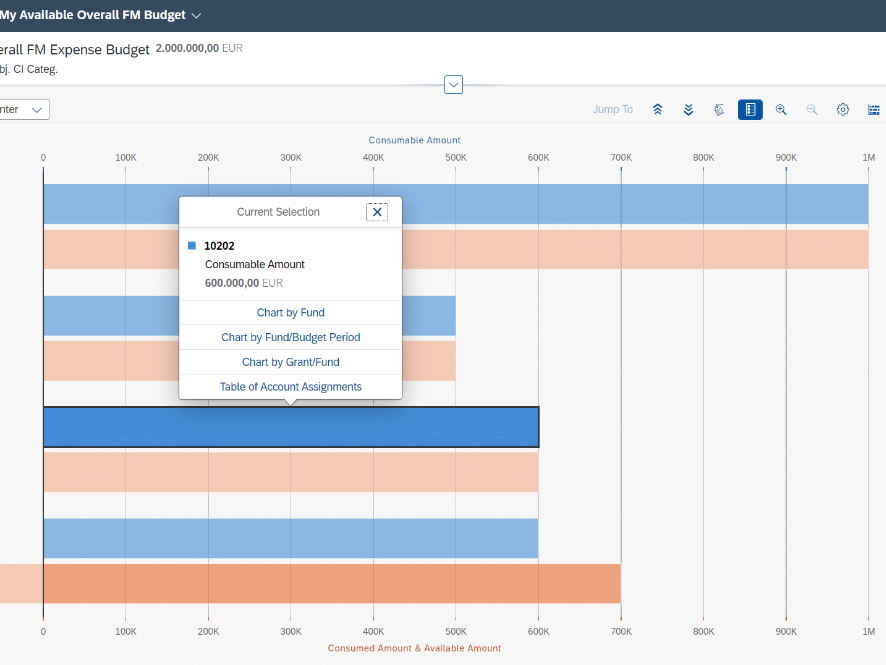Open the My Available Overall FM Budget dropdown
This screenshot has width=886, height=665.
(x=196, y=15)
